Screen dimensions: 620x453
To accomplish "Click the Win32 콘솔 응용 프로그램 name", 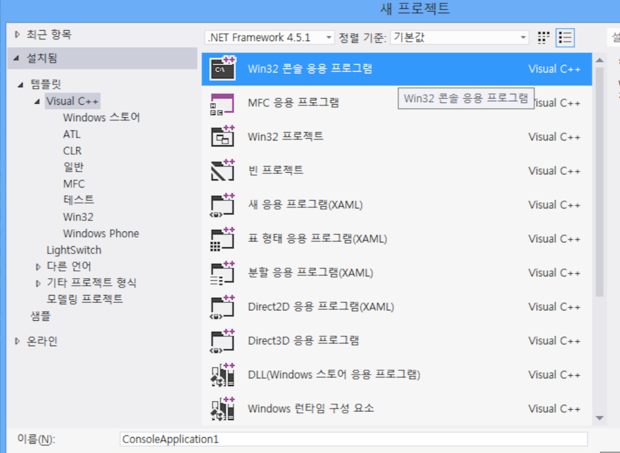I will point(310,69).
